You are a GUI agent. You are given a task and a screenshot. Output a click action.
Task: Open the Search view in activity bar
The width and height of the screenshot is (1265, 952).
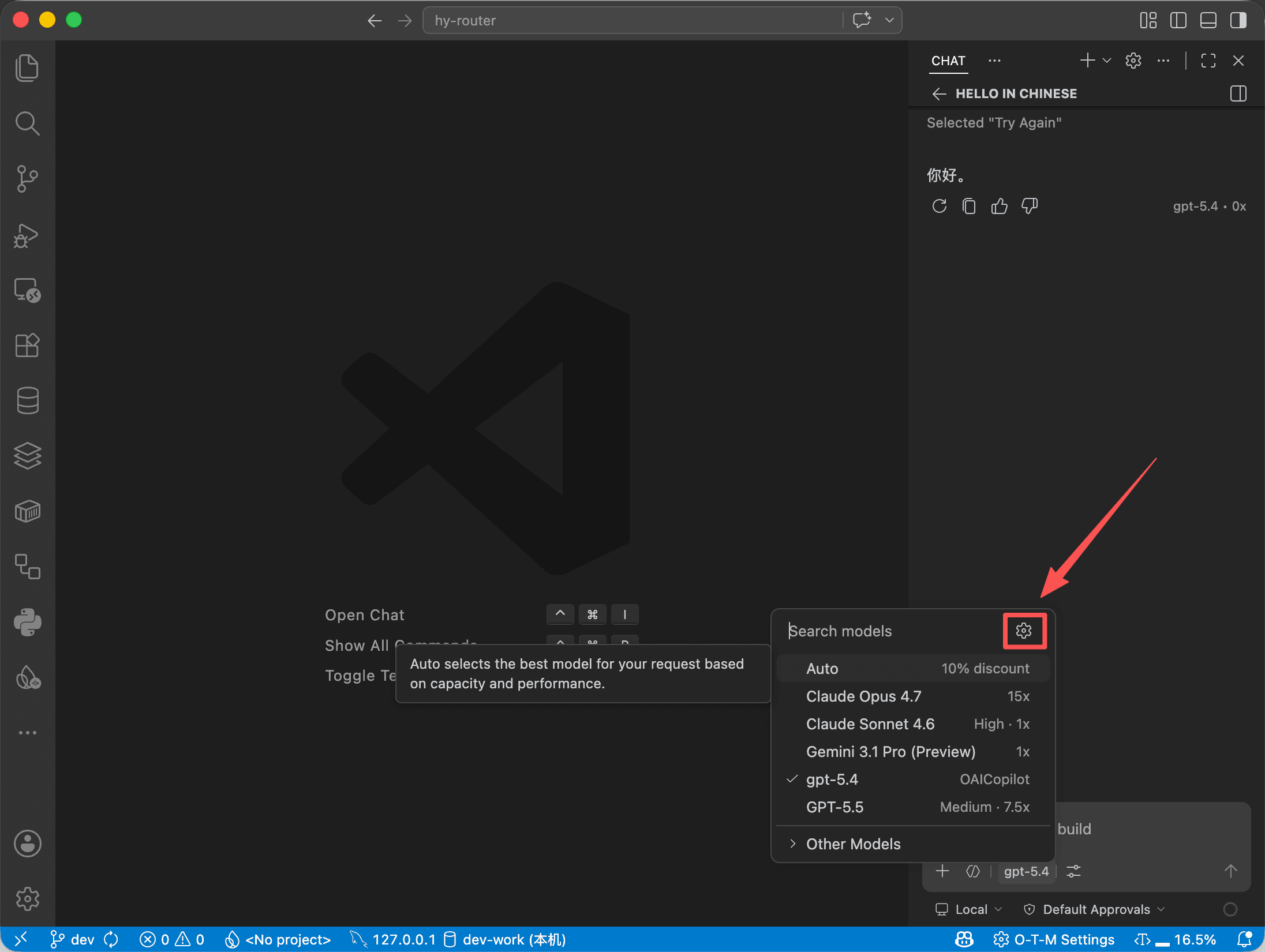pyautogui.click(x=27, y=123)
